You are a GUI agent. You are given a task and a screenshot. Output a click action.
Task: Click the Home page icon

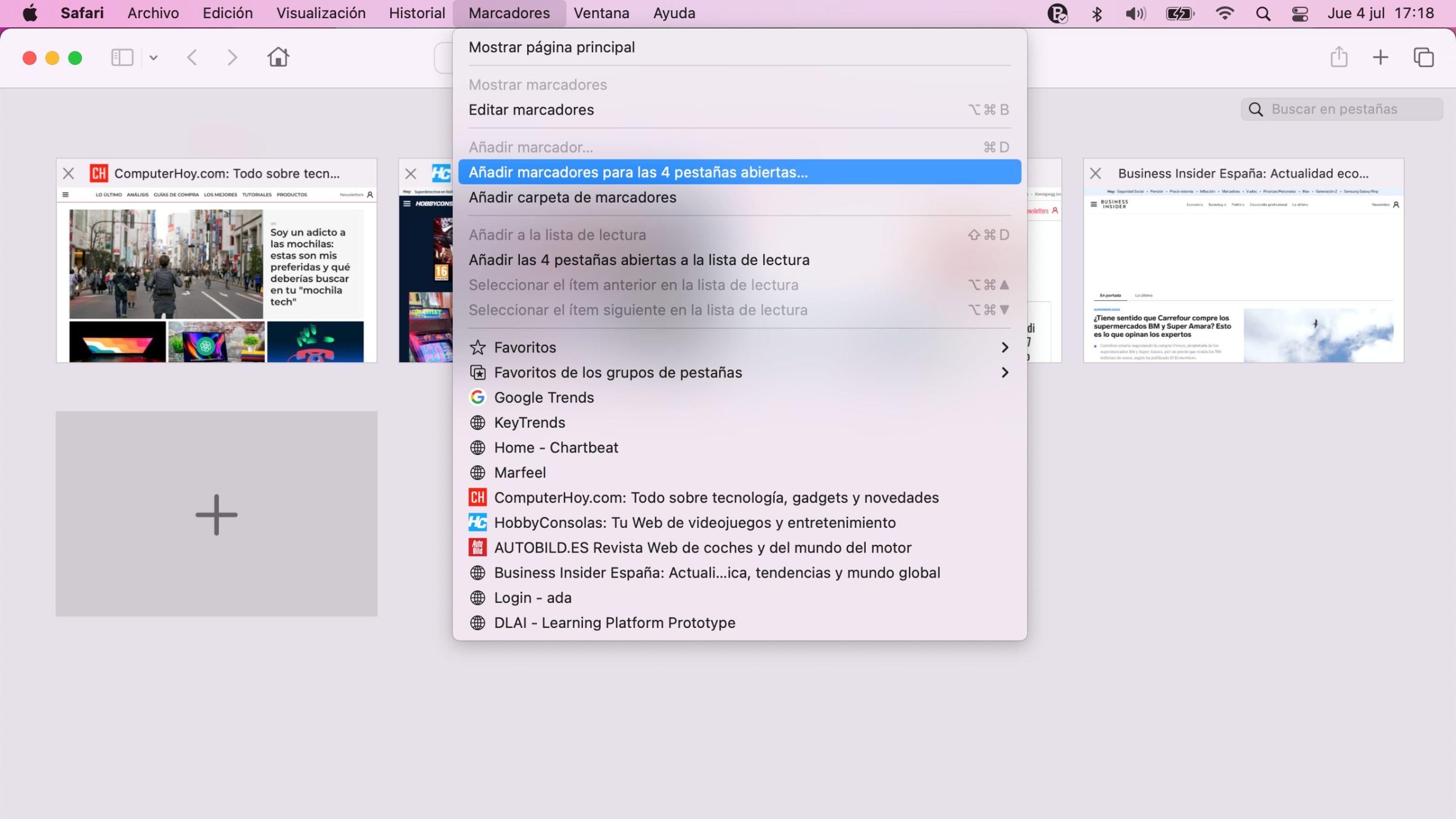point(278,57)
